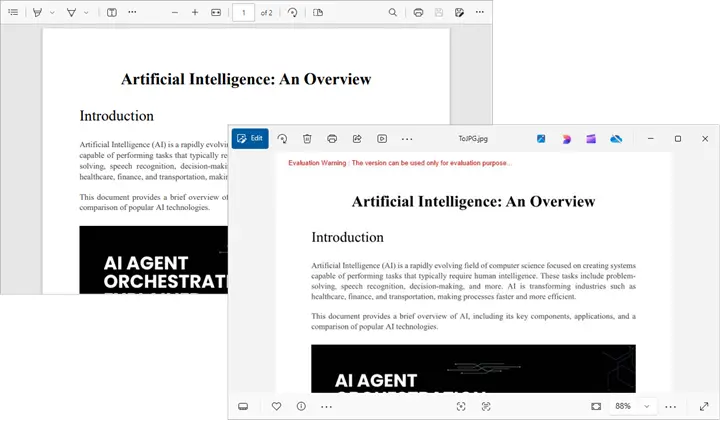
Task: Open search in the PDF viewer
Action: [393, 12]
